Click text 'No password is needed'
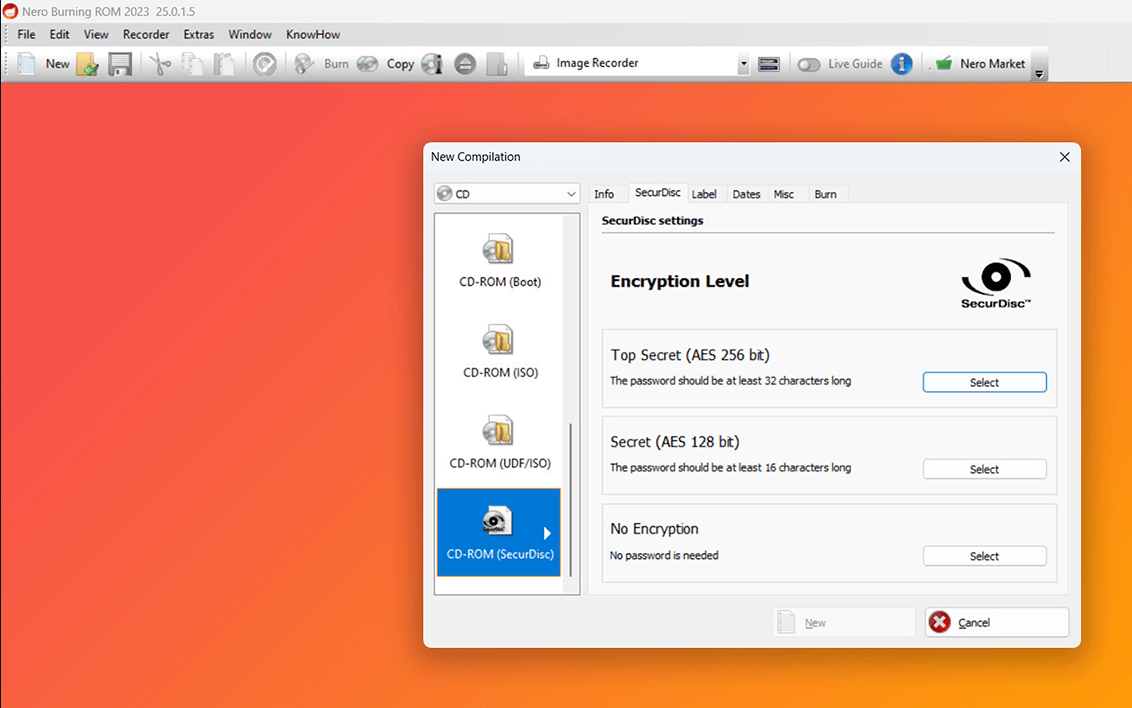1132x708 pixels. (x=664, y=556)
